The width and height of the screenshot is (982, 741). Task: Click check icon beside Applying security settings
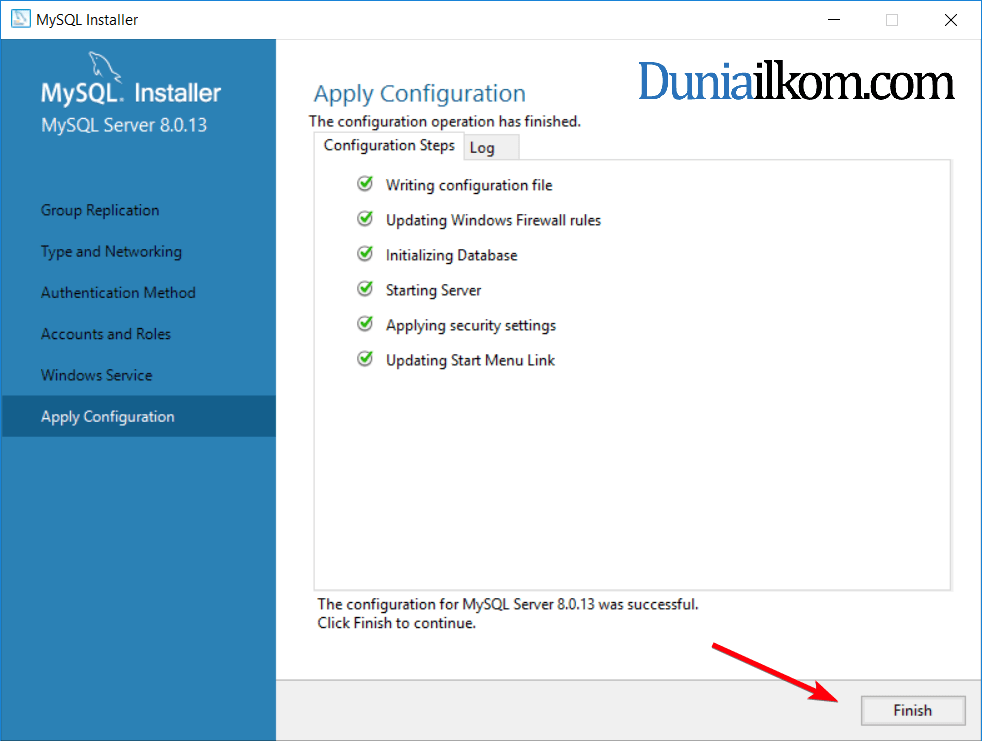click(365, 324)
